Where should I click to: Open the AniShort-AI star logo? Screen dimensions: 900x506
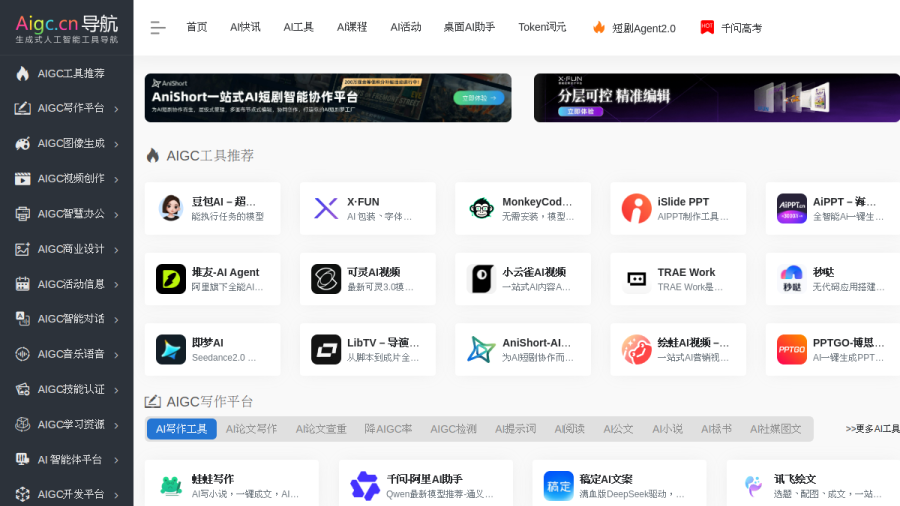point(482,349)
